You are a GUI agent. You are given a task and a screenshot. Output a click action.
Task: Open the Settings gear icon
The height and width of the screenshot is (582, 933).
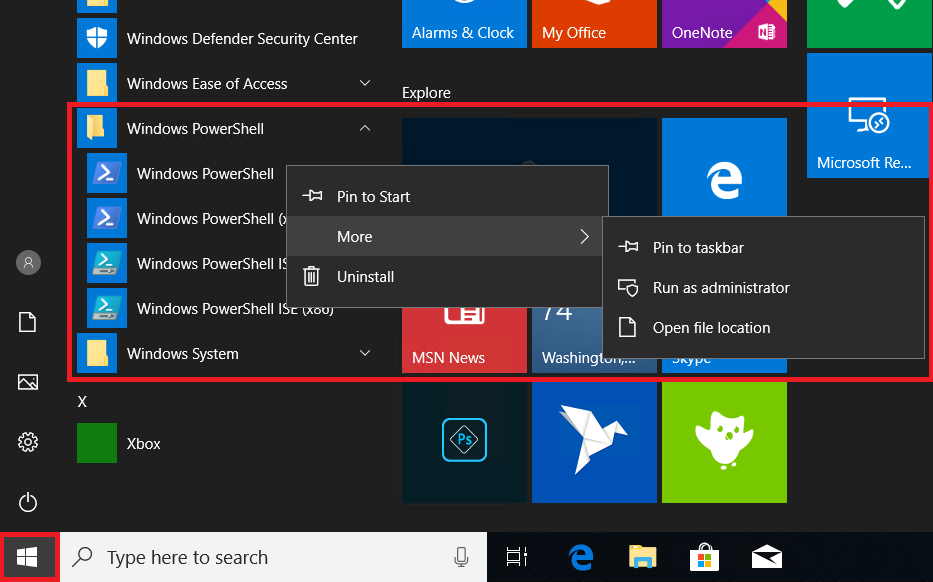28,442
